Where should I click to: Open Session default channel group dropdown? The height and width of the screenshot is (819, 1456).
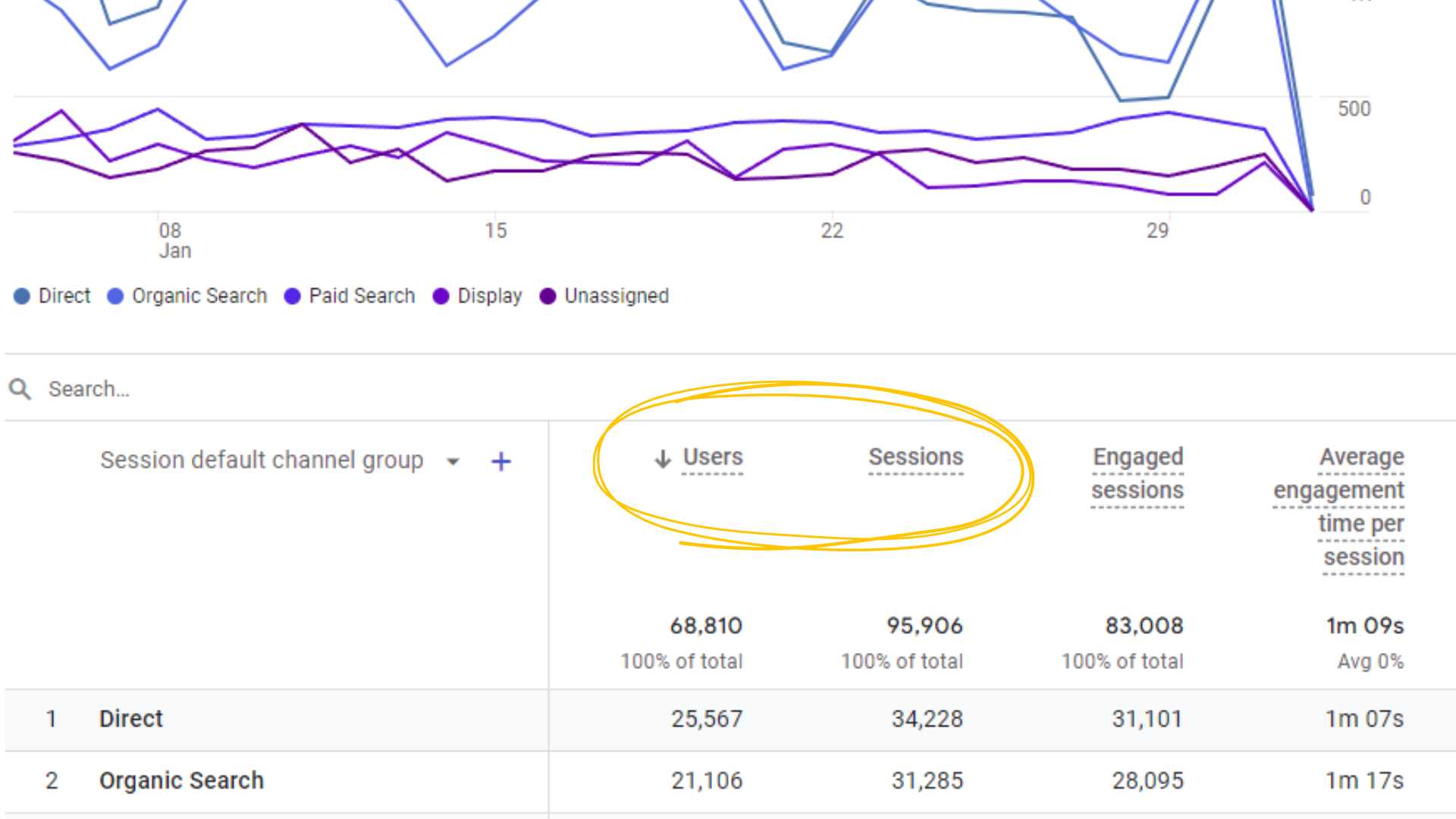tap(262, 460)
